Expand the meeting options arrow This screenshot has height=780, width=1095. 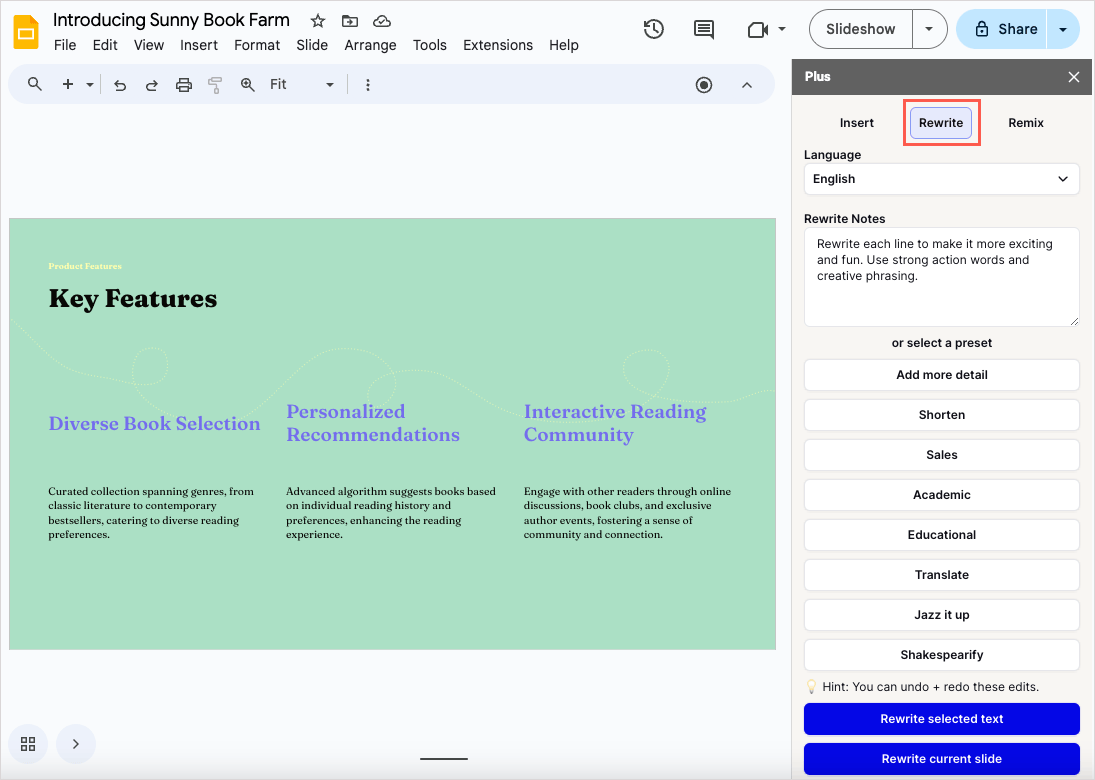782,29
